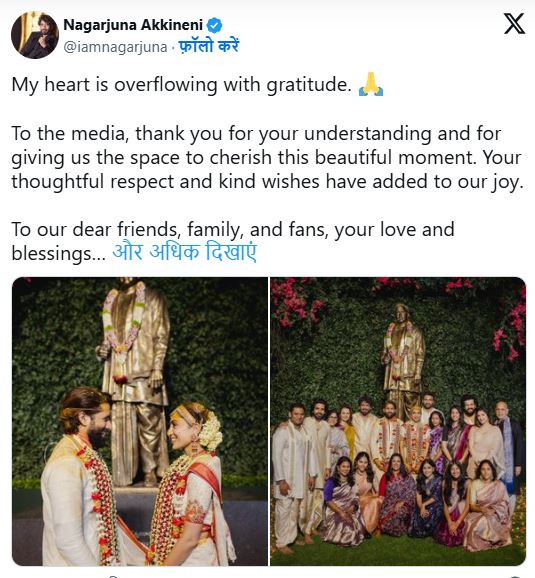Click the truncated 'blessings…' text

(x=58, y=254)
